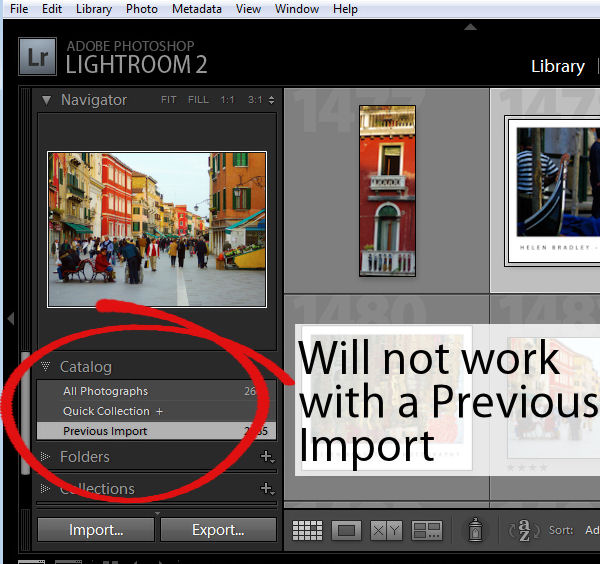
Task: Click the plus icon on the Collections panel
Action: click(x=267, y=489)
